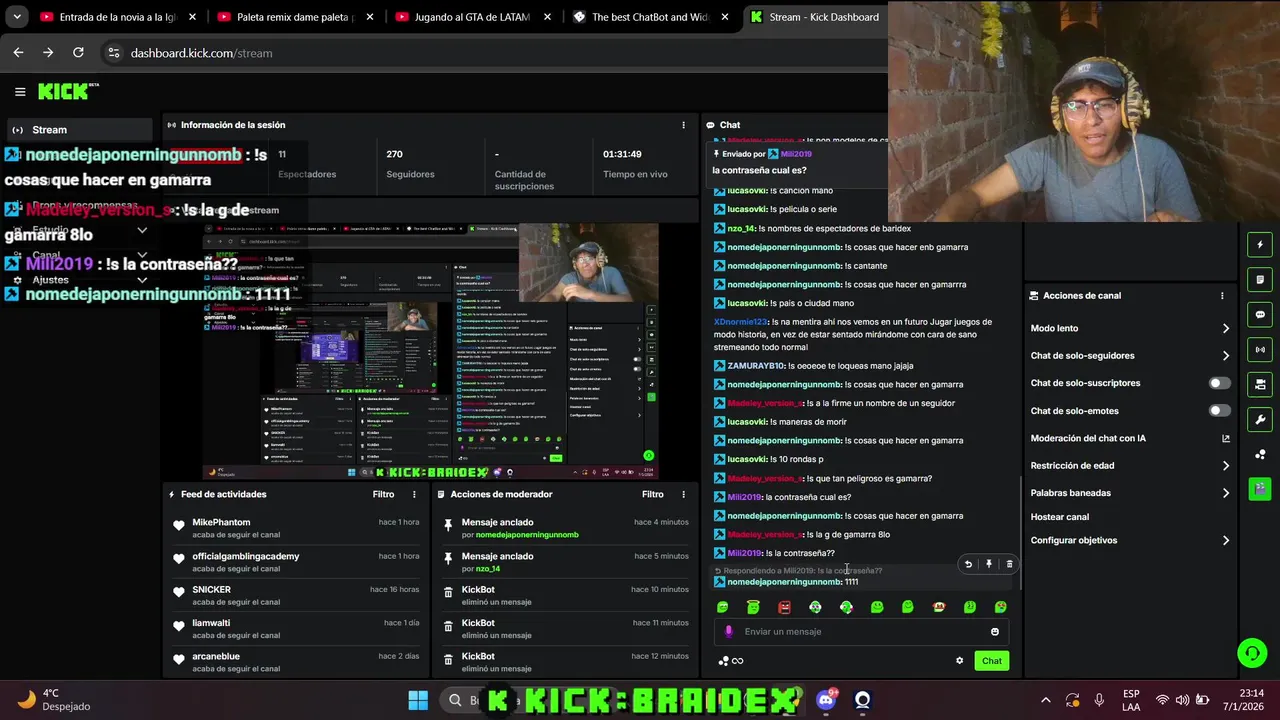1280x720 pixels.
Task: Click Hostear canal
Action: click(x=1060, y=517)
